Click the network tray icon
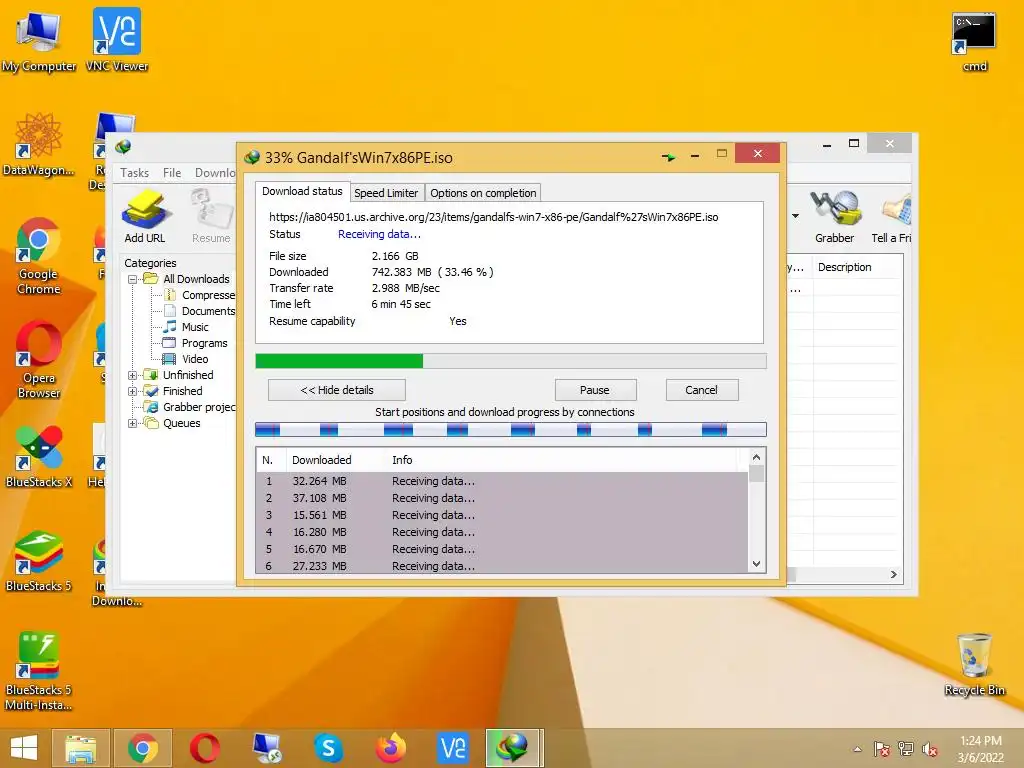This screenshot has height=768, width=1024. pos(906,749)
